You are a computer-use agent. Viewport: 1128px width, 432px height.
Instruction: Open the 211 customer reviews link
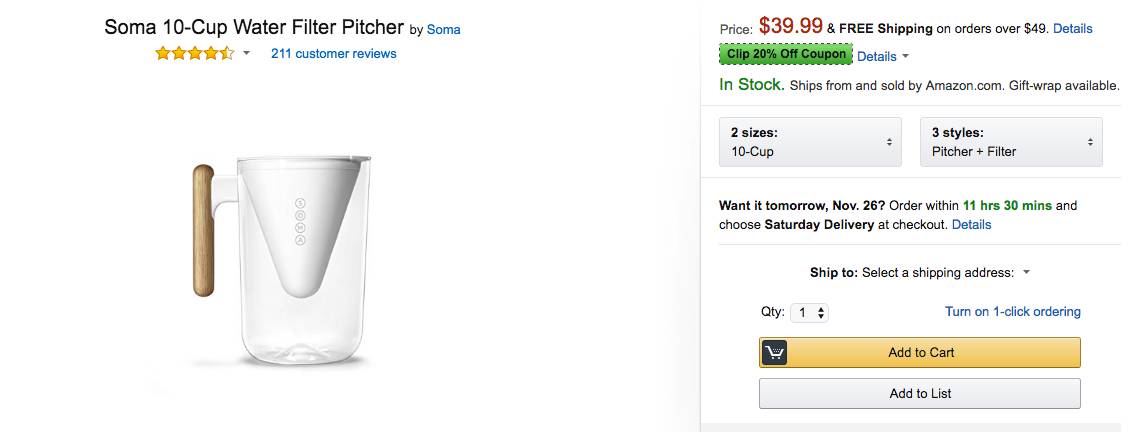click(333, 54)
